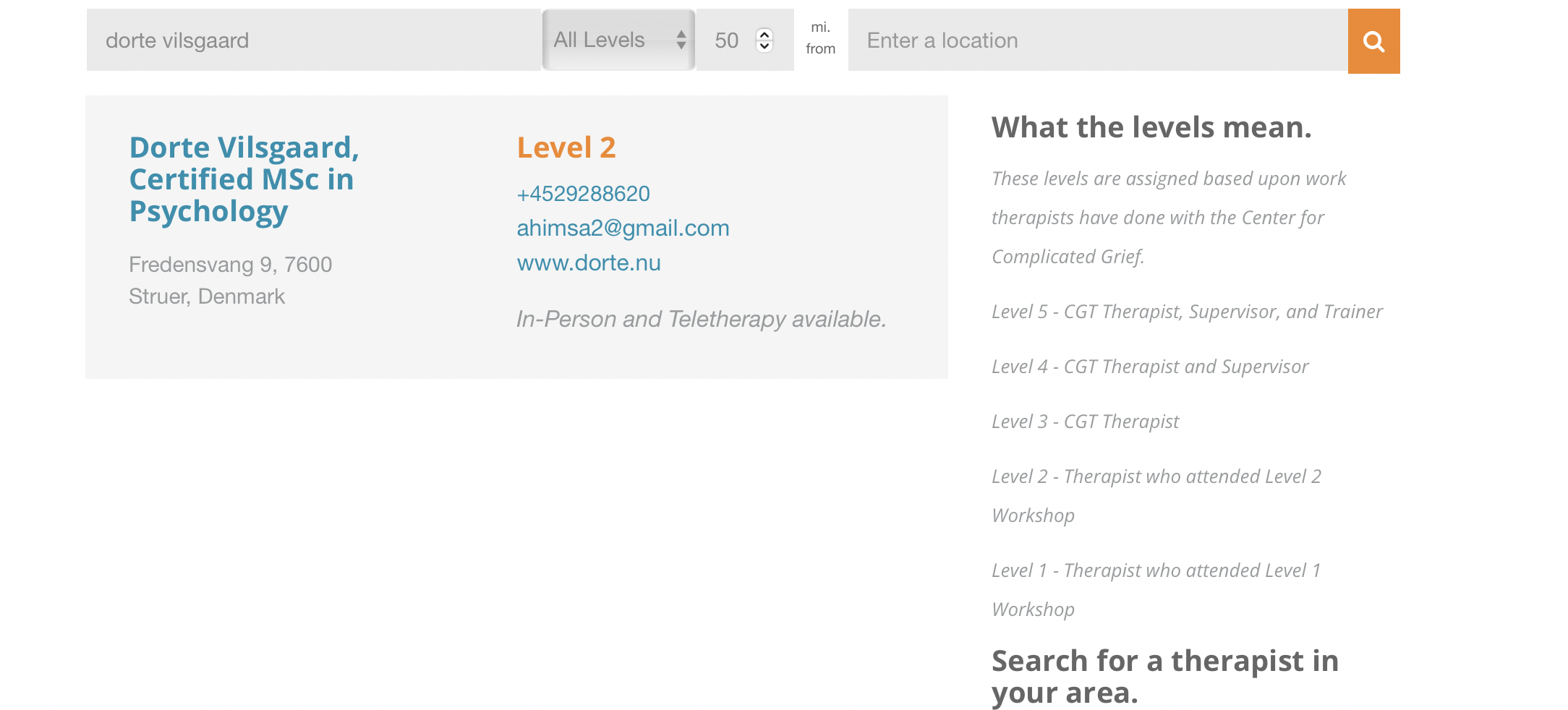
Task: Decrease the distance with the down arrow
Action: [764, 46]
